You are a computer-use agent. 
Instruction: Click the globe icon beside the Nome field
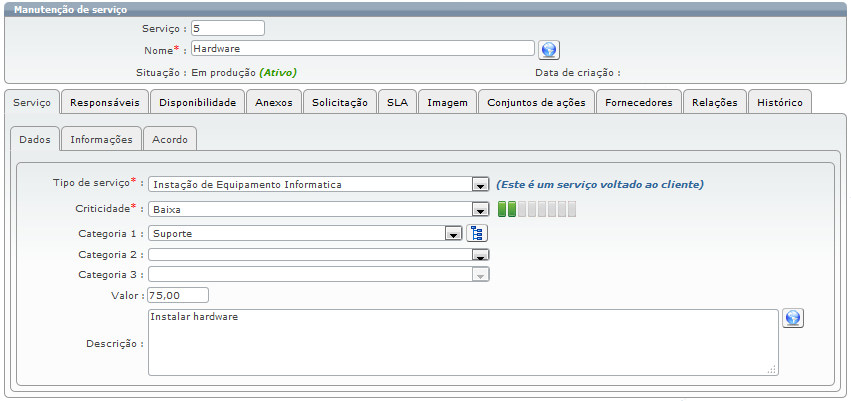point(548,50)
